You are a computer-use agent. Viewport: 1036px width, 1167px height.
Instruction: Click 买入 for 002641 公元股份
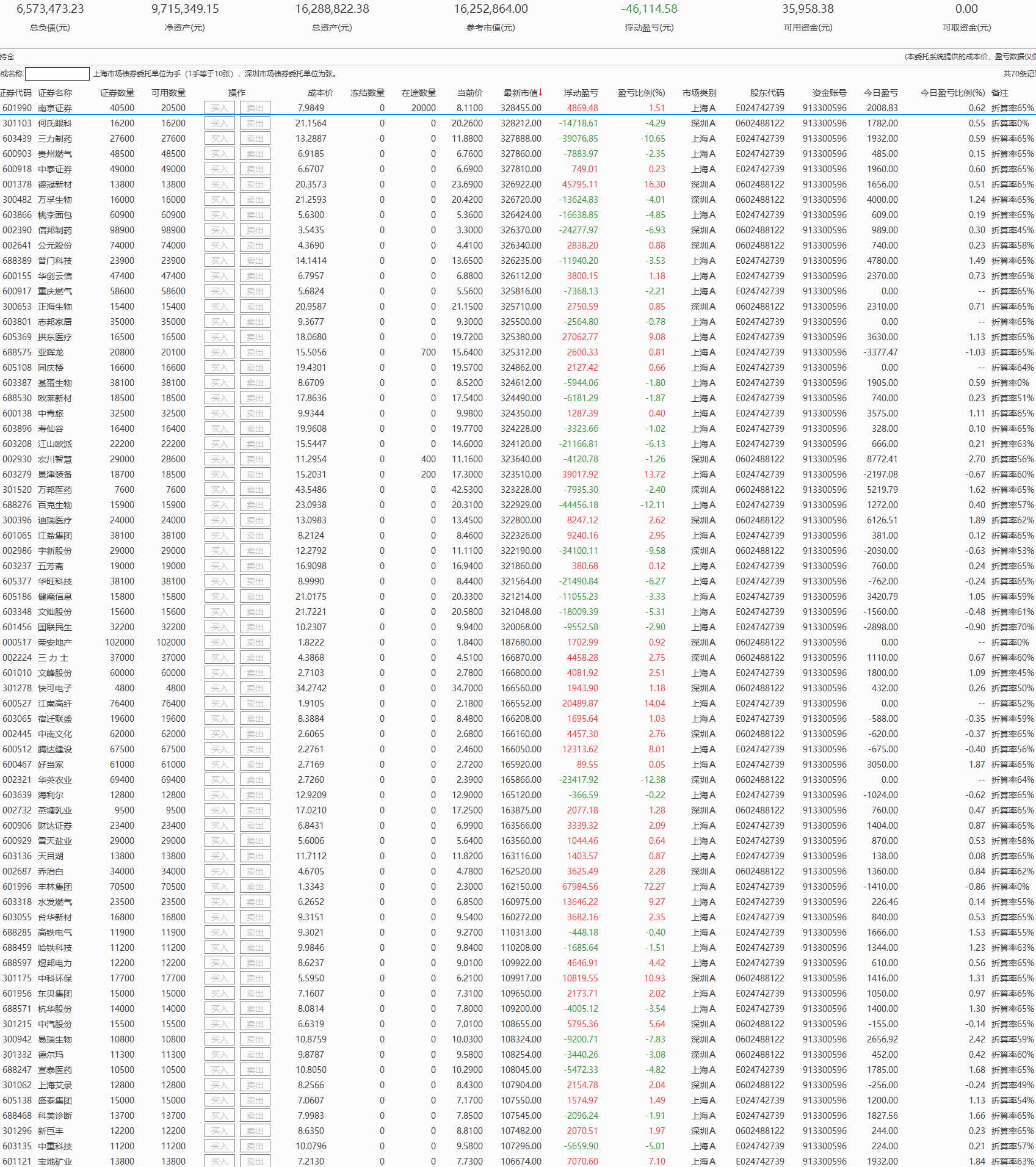[x=220, y=245]
